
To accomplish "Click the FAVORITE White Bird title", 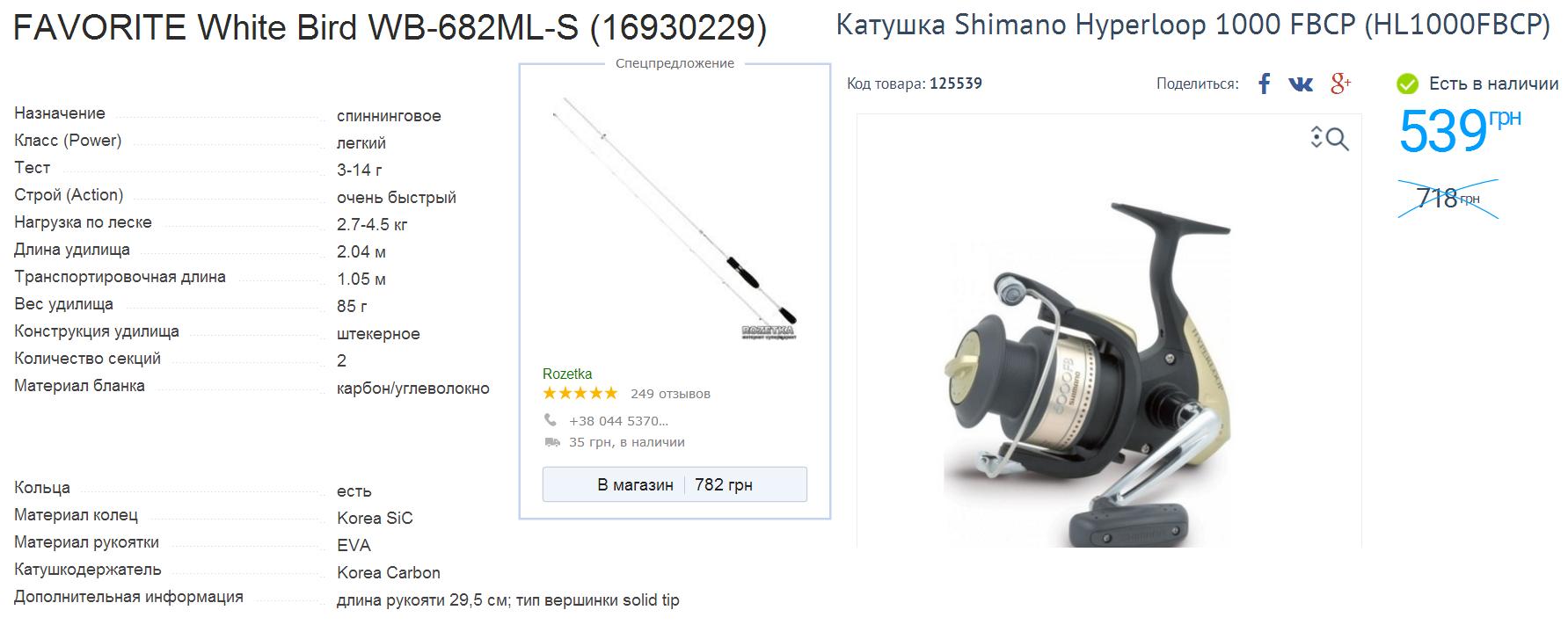I will [390, 28].
